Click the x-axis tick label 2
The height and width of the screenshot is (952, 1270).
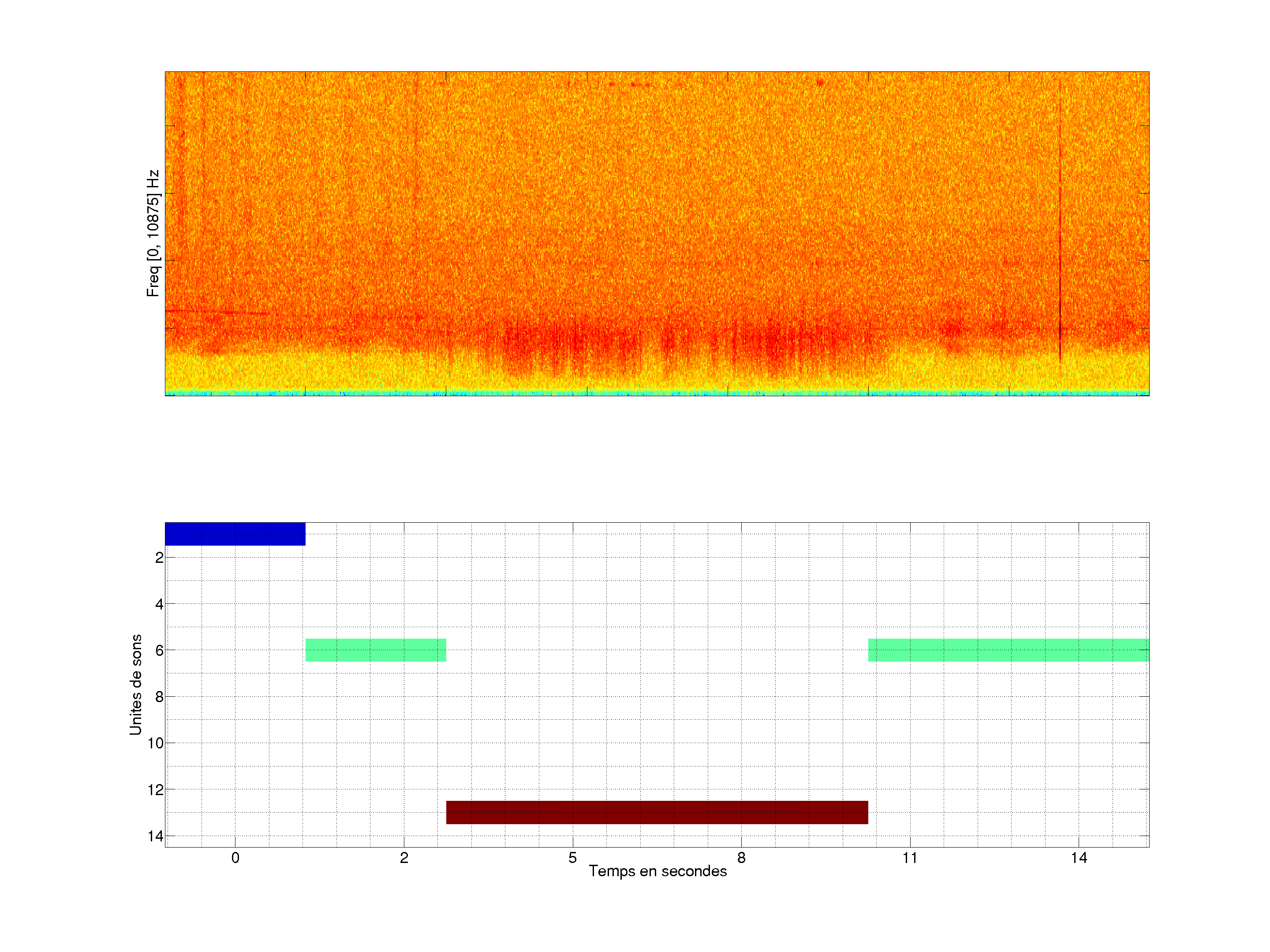(403, 858)
